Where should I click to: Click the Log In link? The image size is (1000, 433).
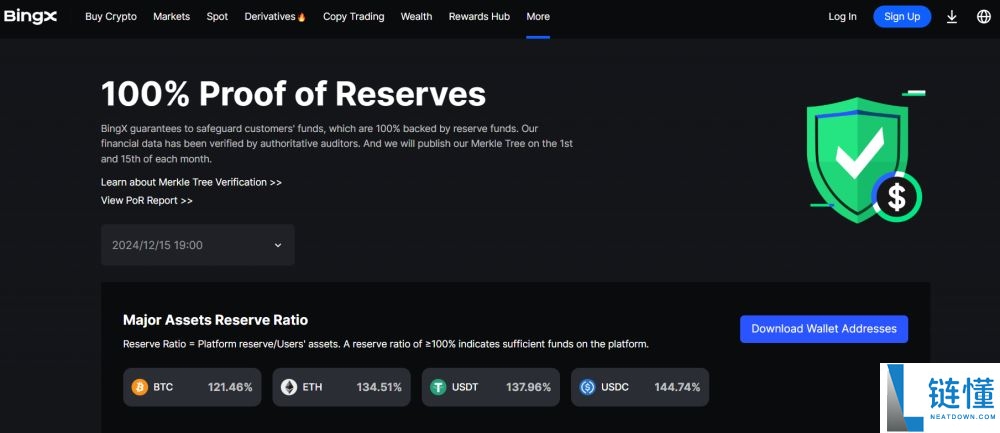842,17
